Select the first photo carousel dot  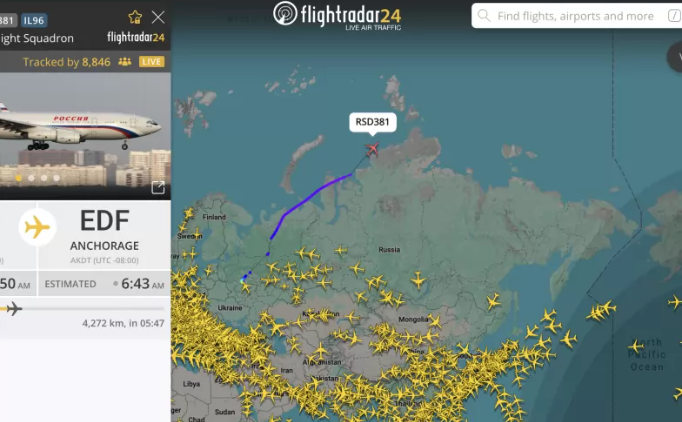(18, 178)
